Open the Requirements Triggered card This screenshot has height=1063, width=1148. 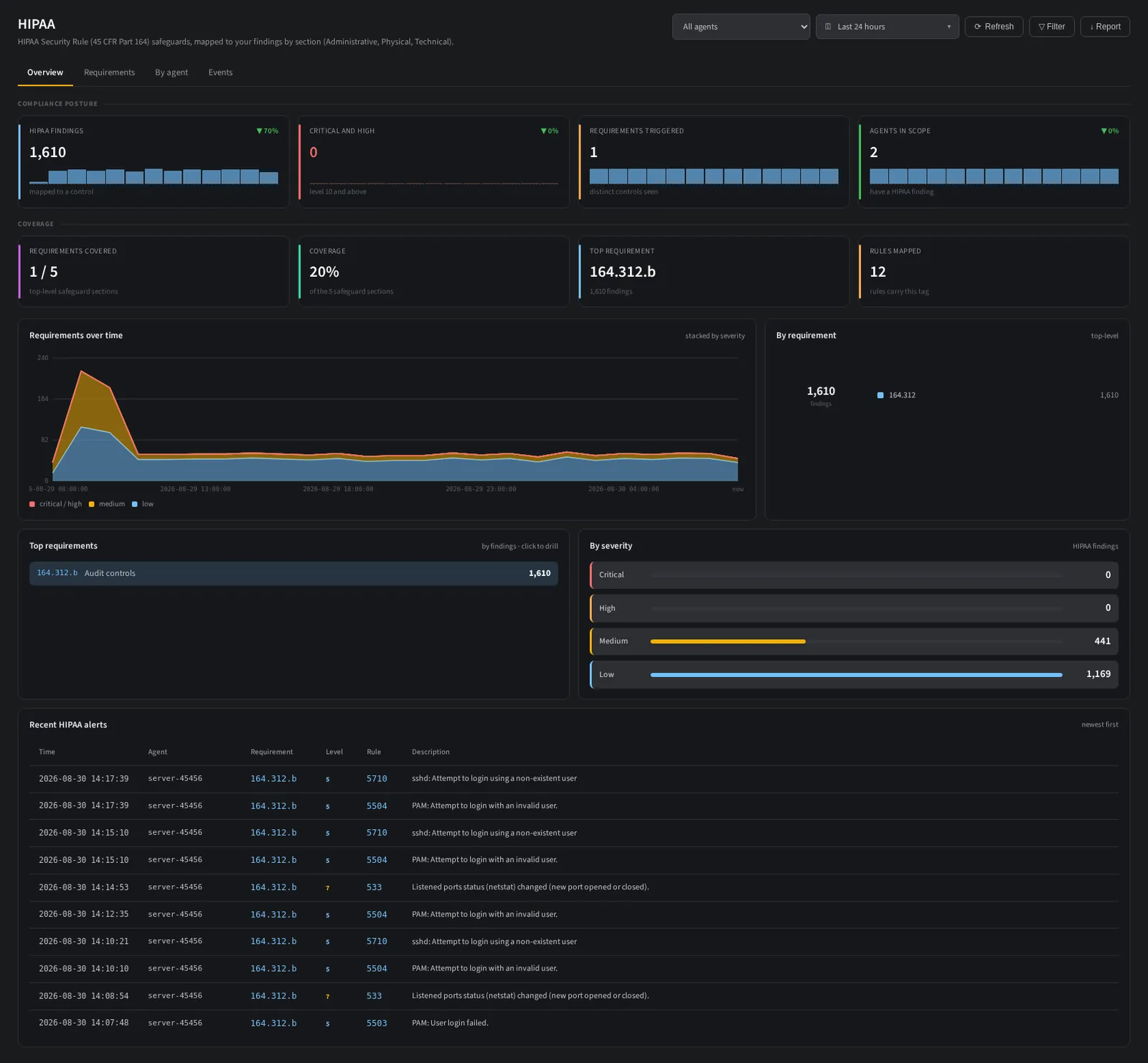[x=714, y=162]
